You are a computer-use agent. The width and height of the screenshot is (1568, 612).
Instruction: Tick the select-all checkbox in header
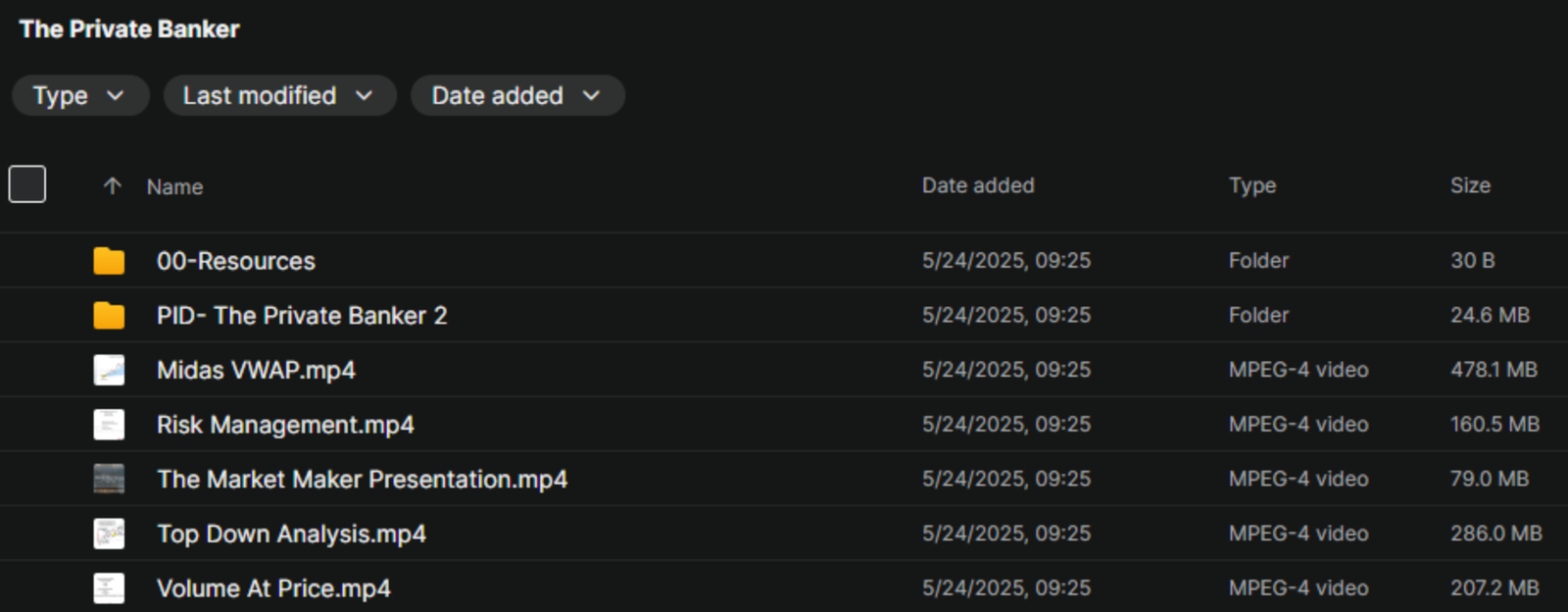(x=27, y=184)
